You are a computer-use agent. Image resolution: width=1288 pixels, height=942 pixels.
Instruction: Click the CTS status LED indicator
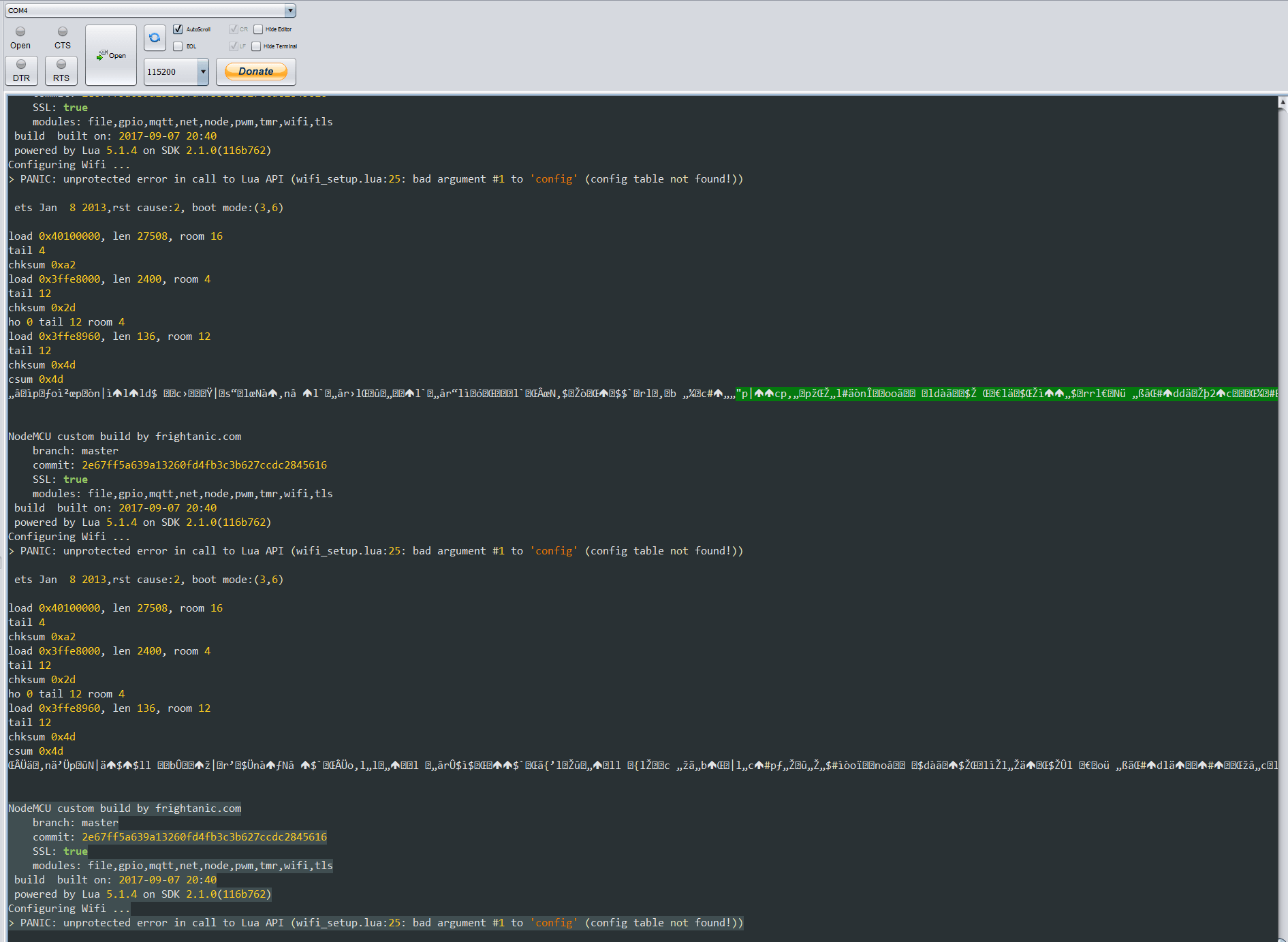(63, 31)
